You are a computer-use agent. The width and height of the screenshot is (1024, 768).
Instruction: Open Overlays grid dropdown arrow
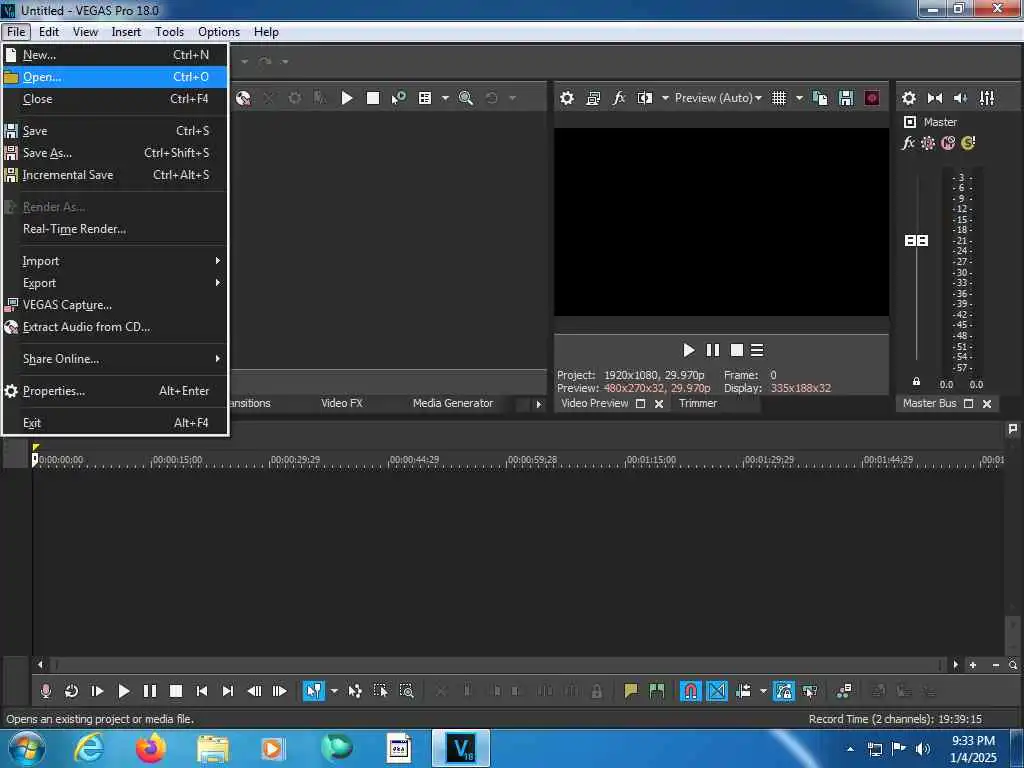point(799,98)
